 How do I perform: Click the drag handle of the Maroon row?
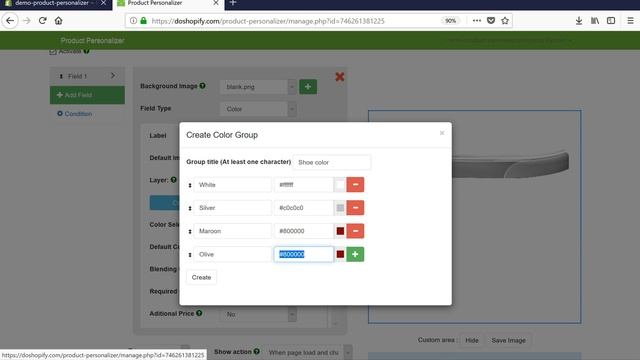tap(190, 232)
